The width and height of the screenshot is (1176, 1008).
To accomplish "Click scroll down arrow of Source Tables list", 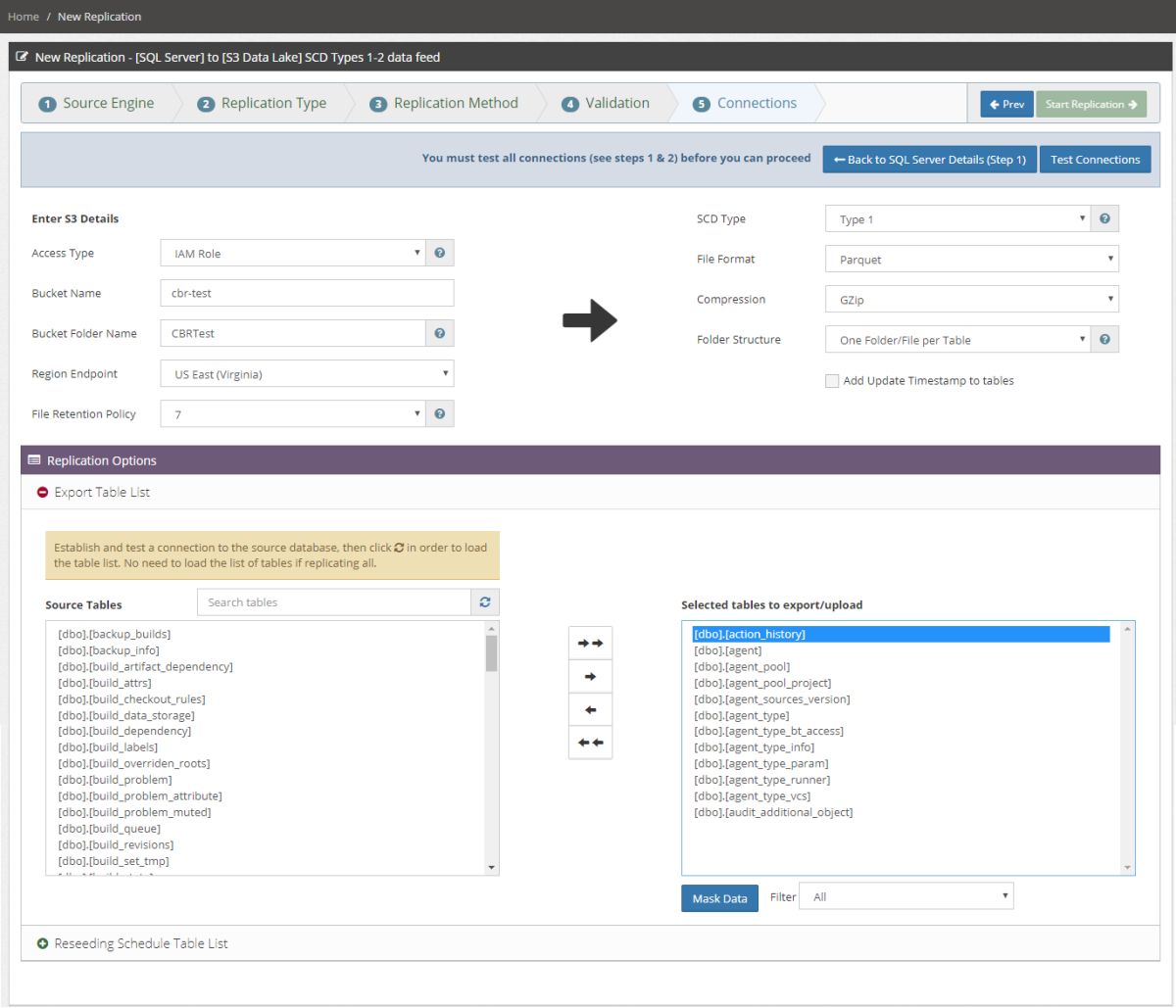I will pyautogui.click(x=492, y=867).
